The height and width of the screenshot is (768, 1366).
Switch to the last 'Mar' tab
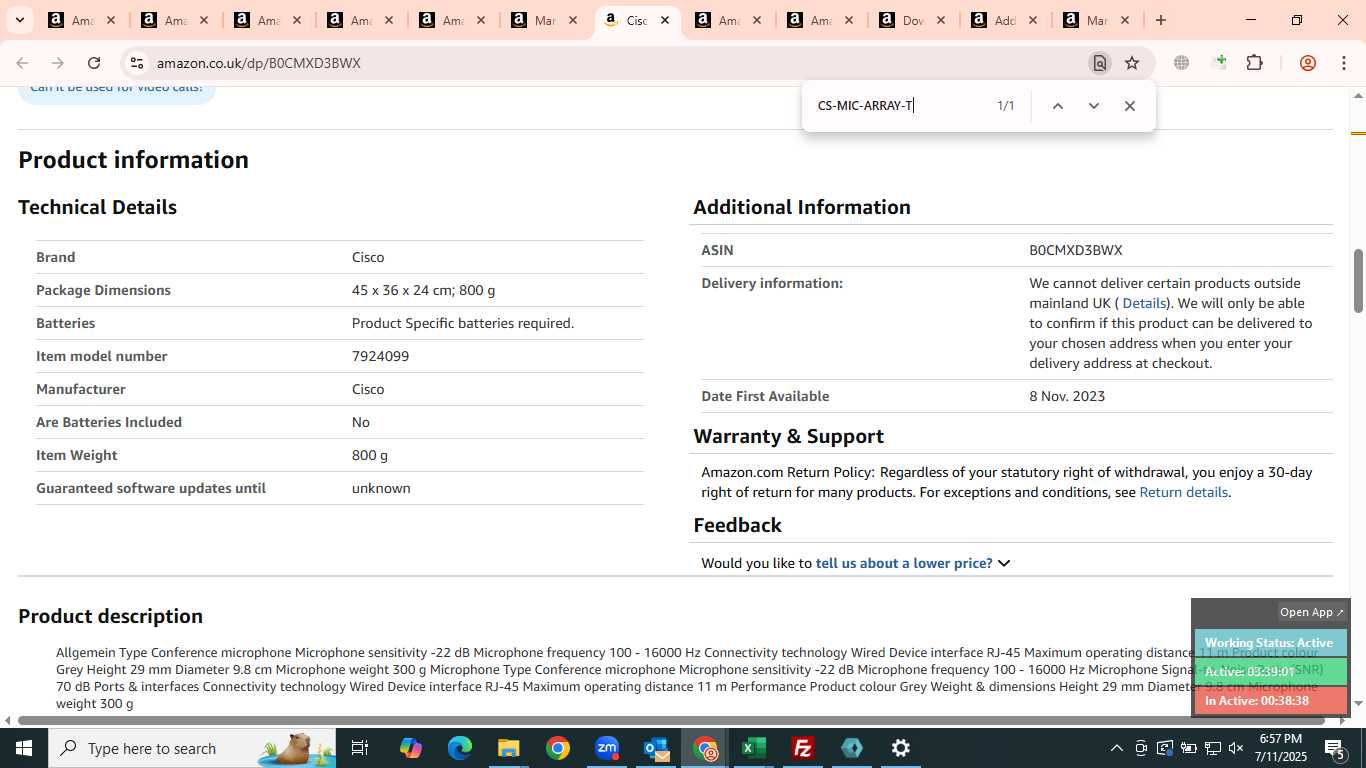1097,20
